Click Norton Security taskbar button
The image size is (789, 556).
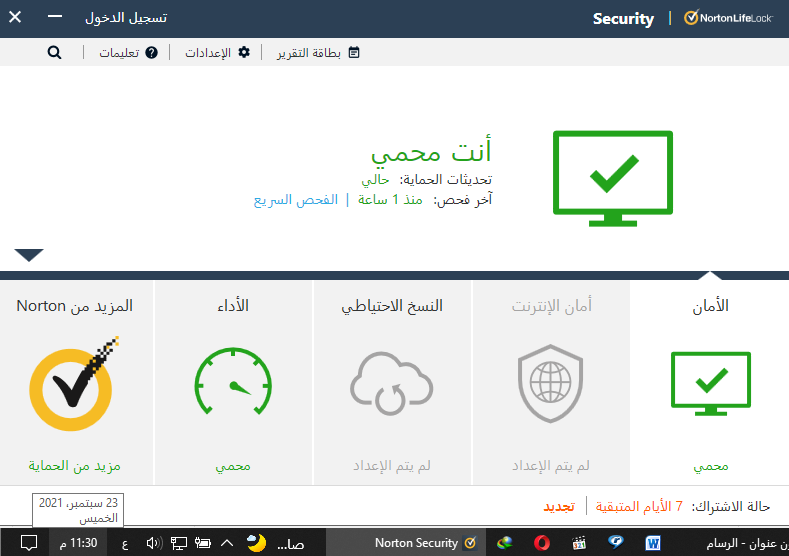406,543
